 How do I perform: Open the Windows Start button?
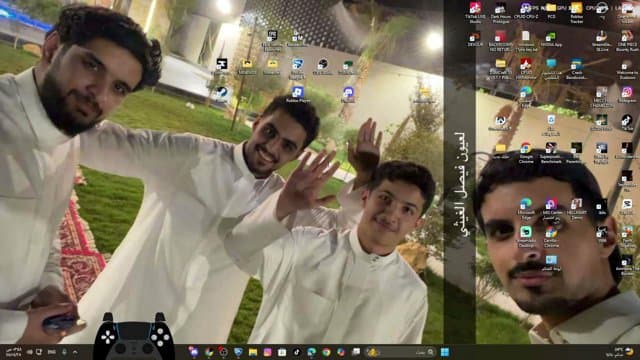coord(445,352)
